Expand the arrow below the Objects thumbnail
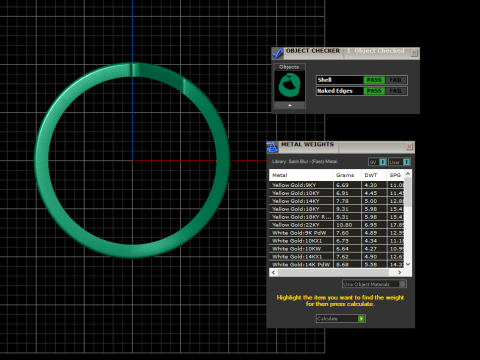This screenshot has width=480, height=360. [x=289, y=105]
